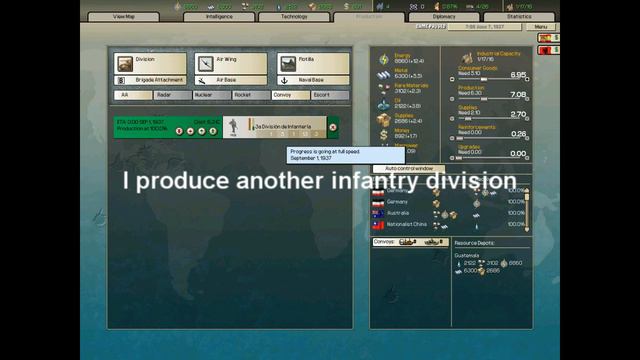Click the Air Wing plane icon
The width and height of the screenshot is (640, 360).
[206, 64]
